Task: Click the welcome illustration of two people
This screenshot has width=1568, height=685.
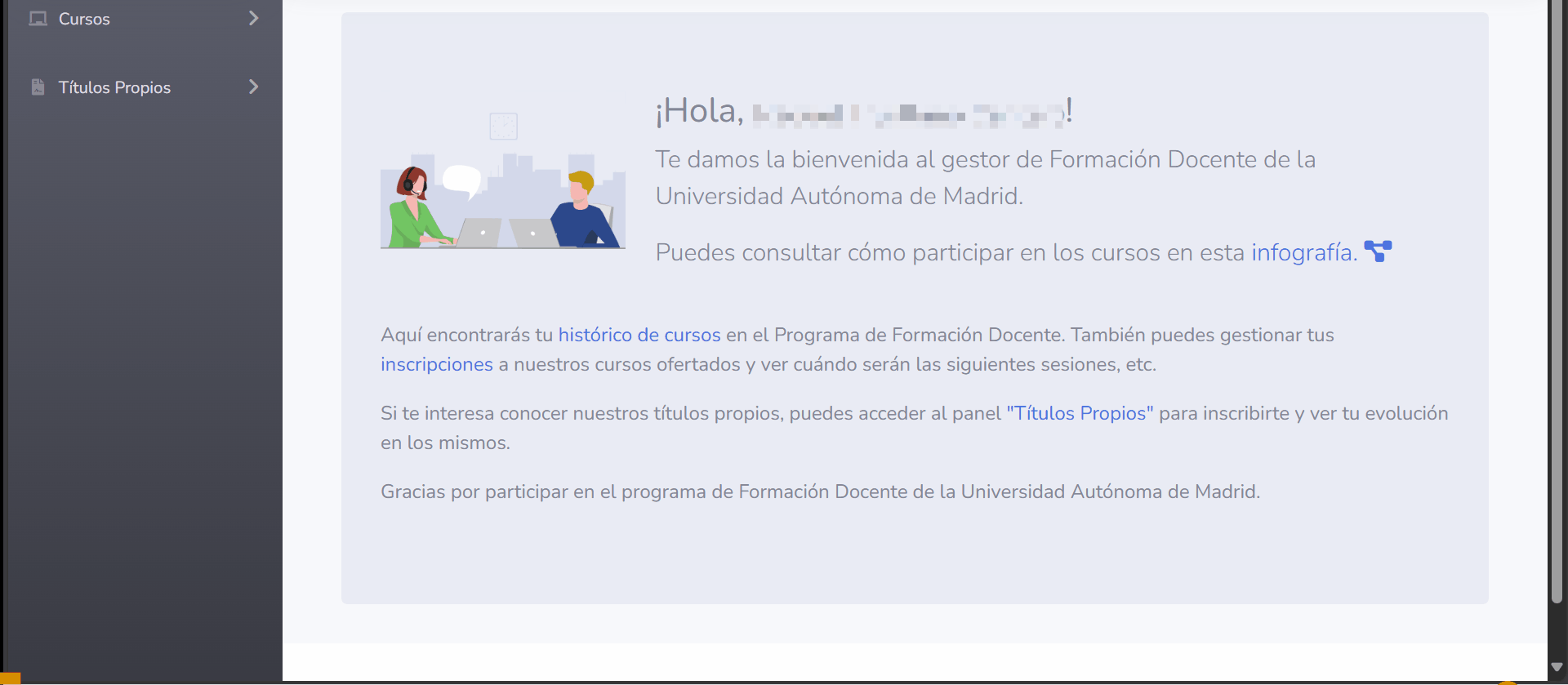Action: coord(503,188)
